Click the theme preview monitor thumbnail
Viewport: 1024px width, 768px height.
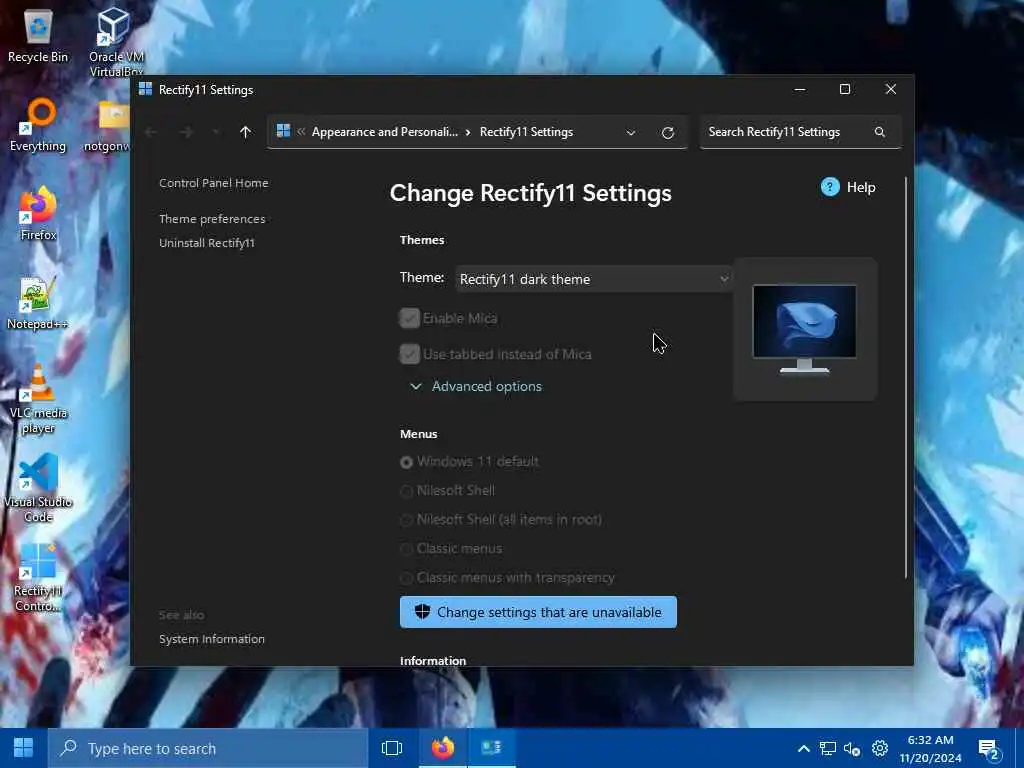805,328
